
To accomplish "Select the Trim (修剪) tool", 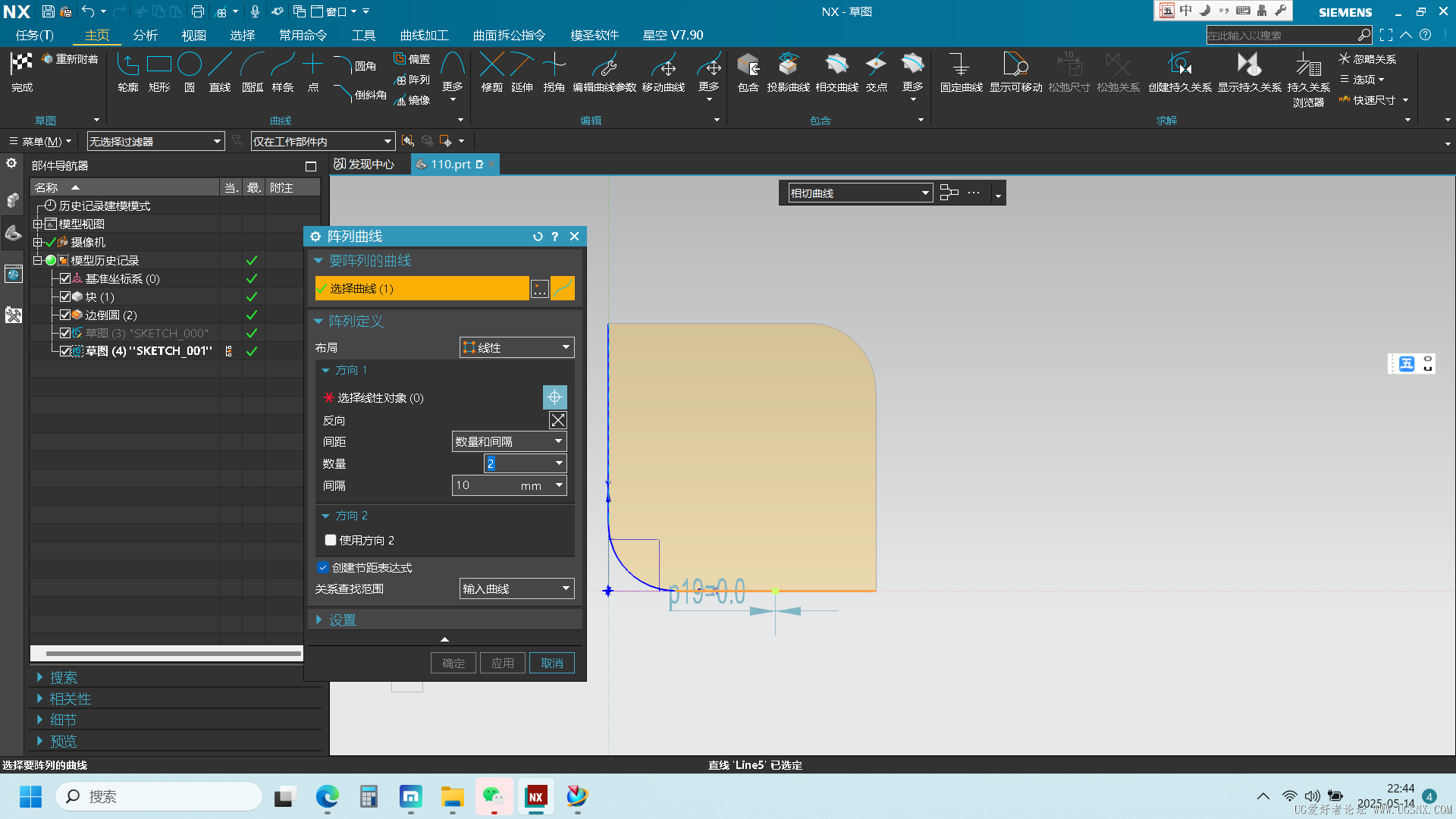I will point(492,73).
